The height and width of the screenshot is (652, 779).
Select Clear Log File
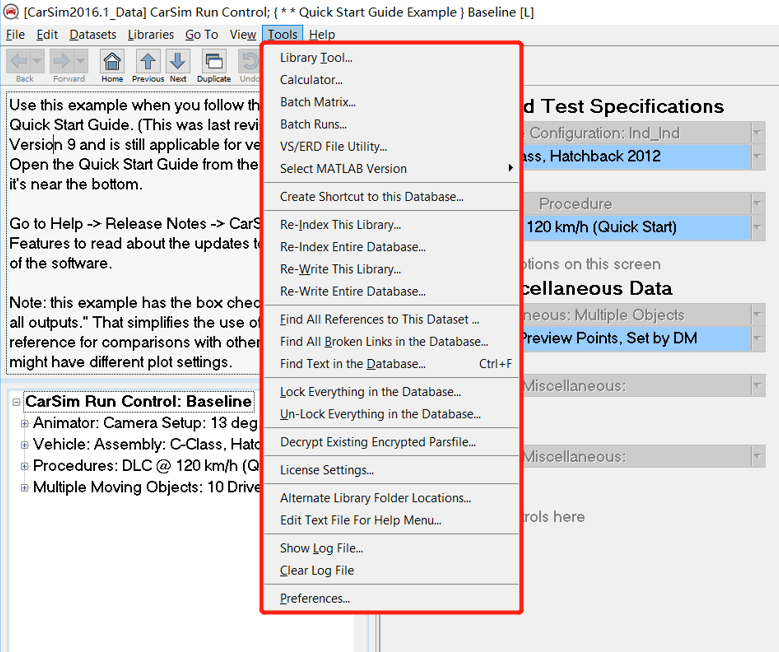[391, 570]
